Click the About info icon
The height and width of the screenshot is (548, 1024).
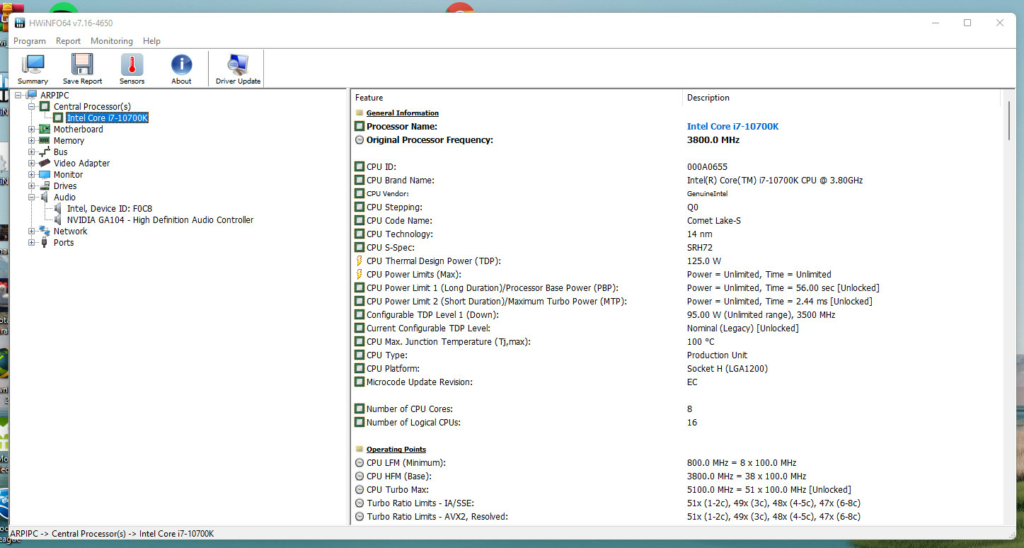coord(181,69)
